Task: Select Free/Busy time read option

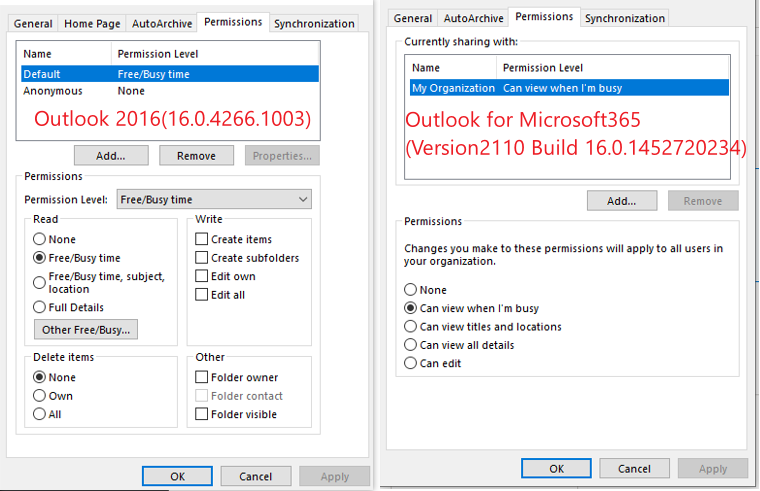Action: (77, 258)
